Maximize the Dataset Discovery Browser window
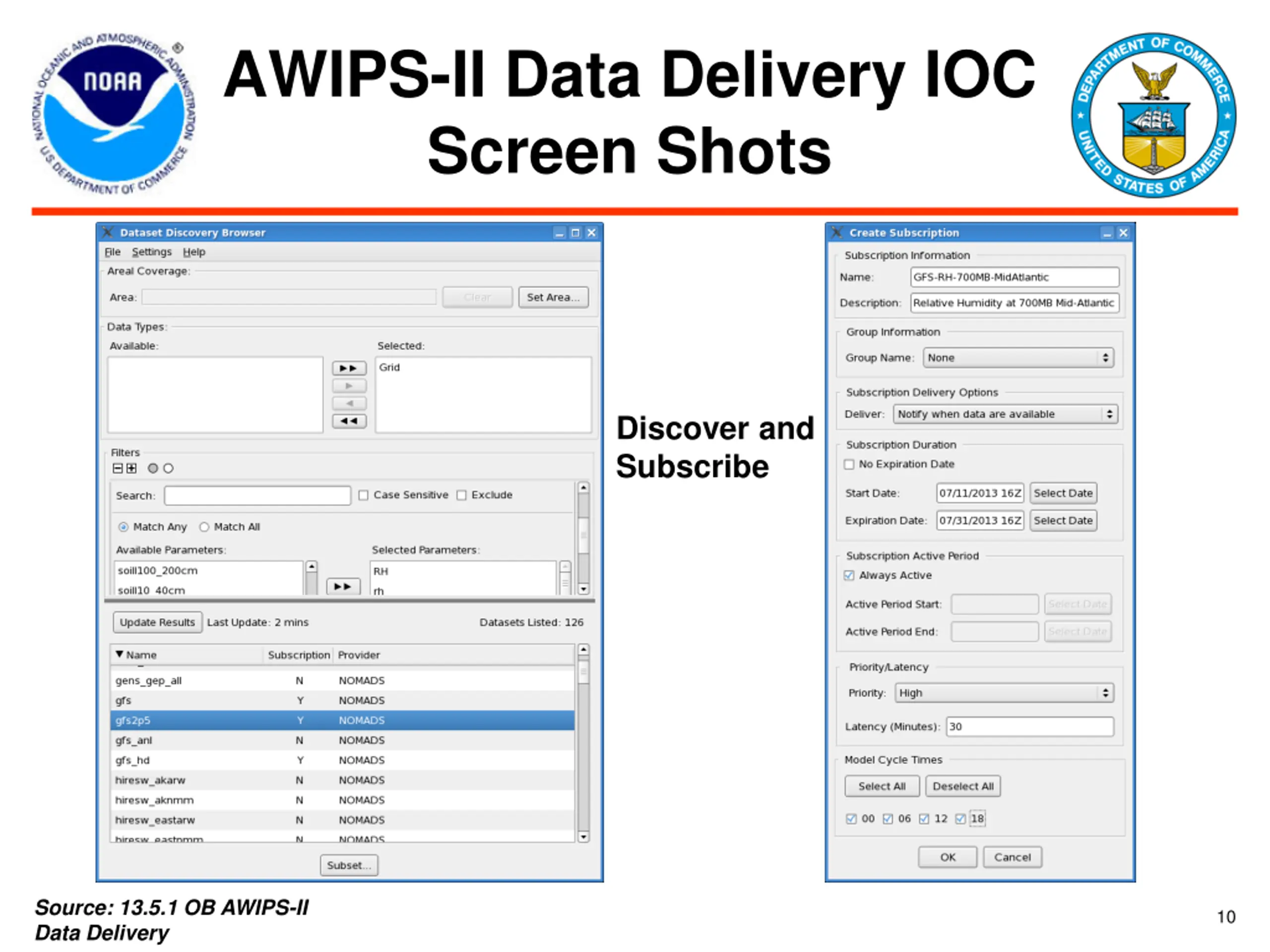The width and height of the screenshot is (1270, 952). [575, 233]
